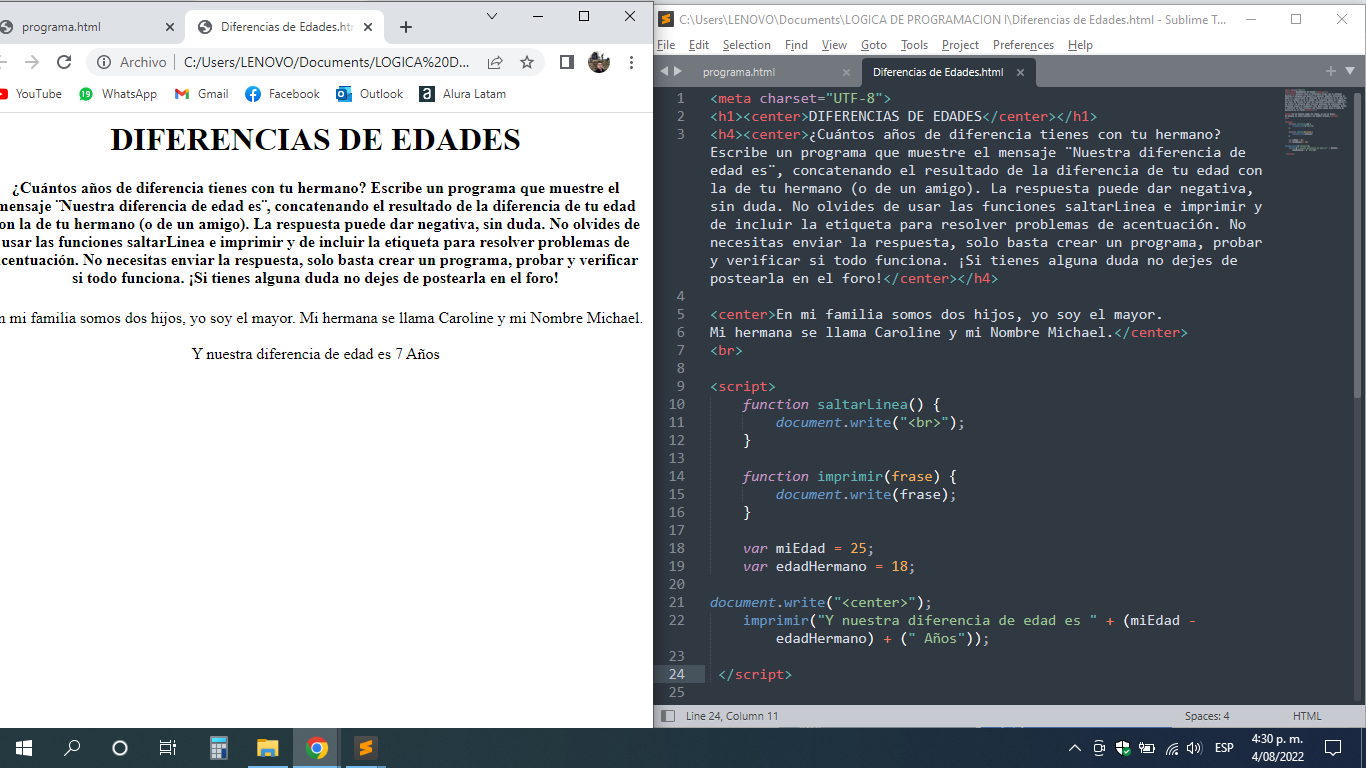Click the Chrome taskbar icon
The width and height of the screenshot is (1366, 768).
pos(317,747)
